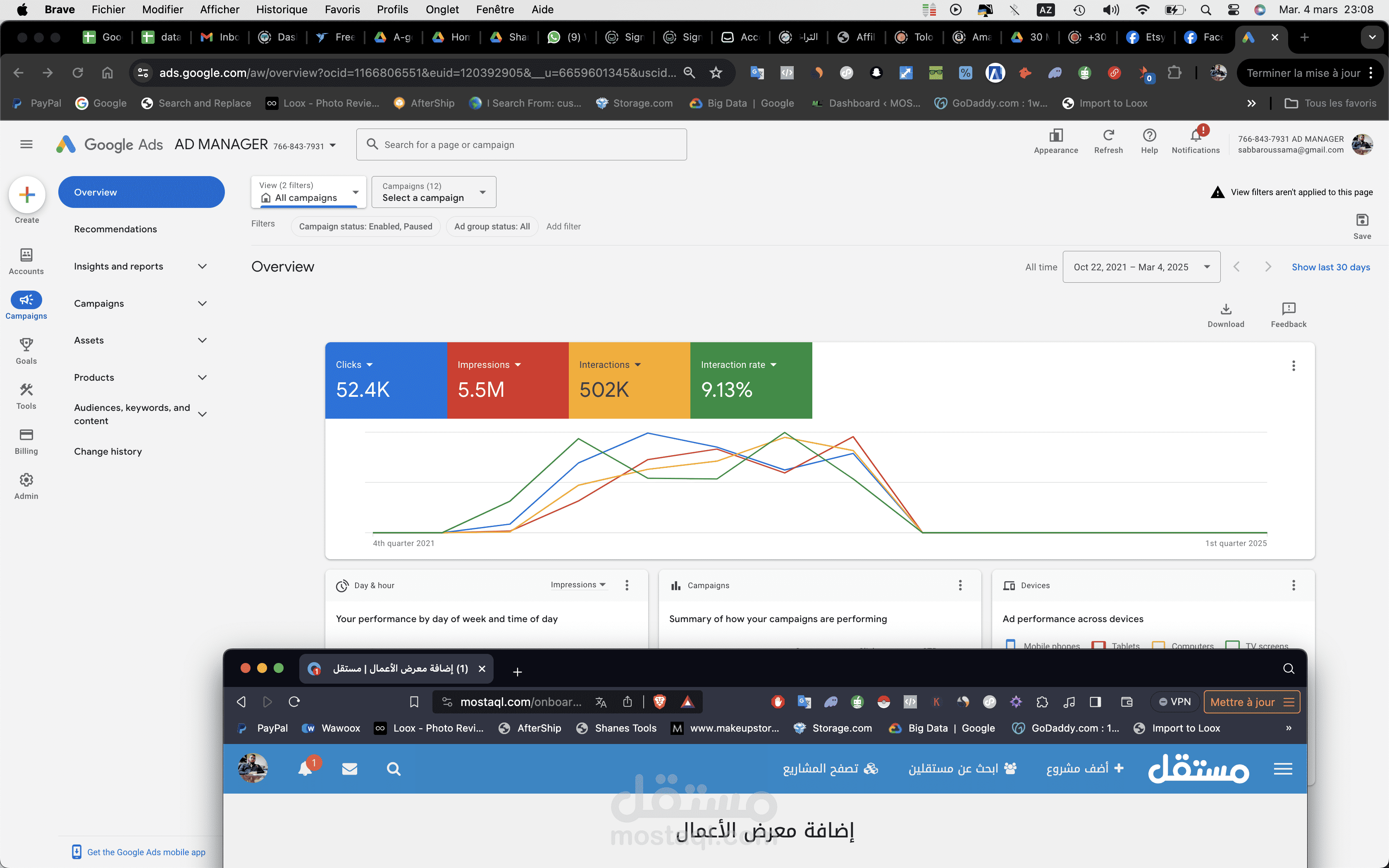
Task: Open the date range dropdown
Action: coord(1141,267)
